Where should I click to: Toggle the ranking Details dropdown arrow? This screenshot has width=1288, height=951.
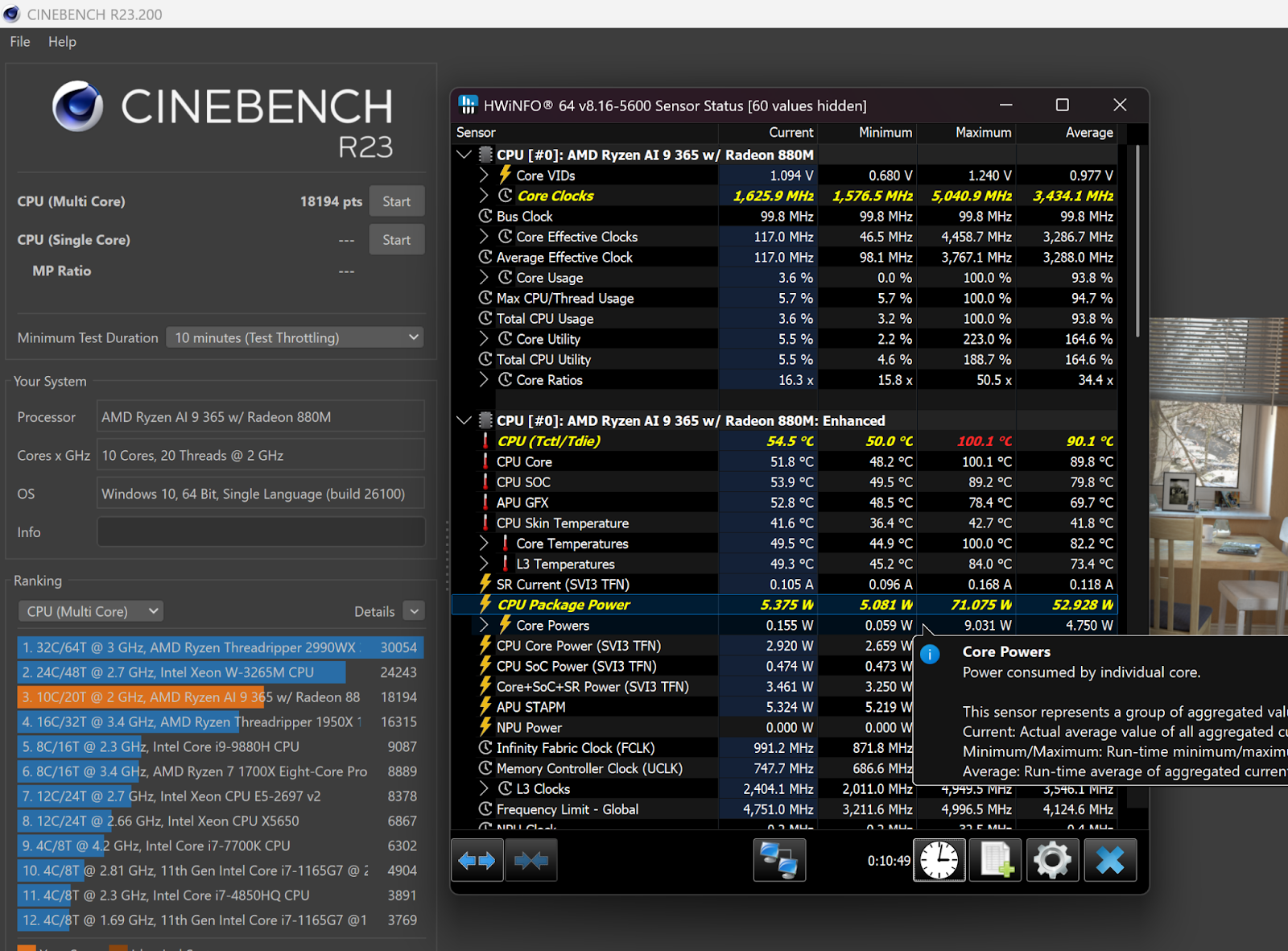[x=414, y=611]
